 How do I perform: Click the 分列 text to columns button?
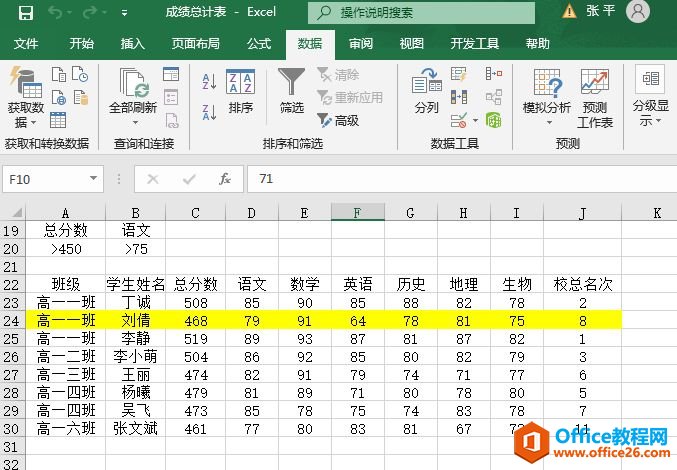pos(427,91)
